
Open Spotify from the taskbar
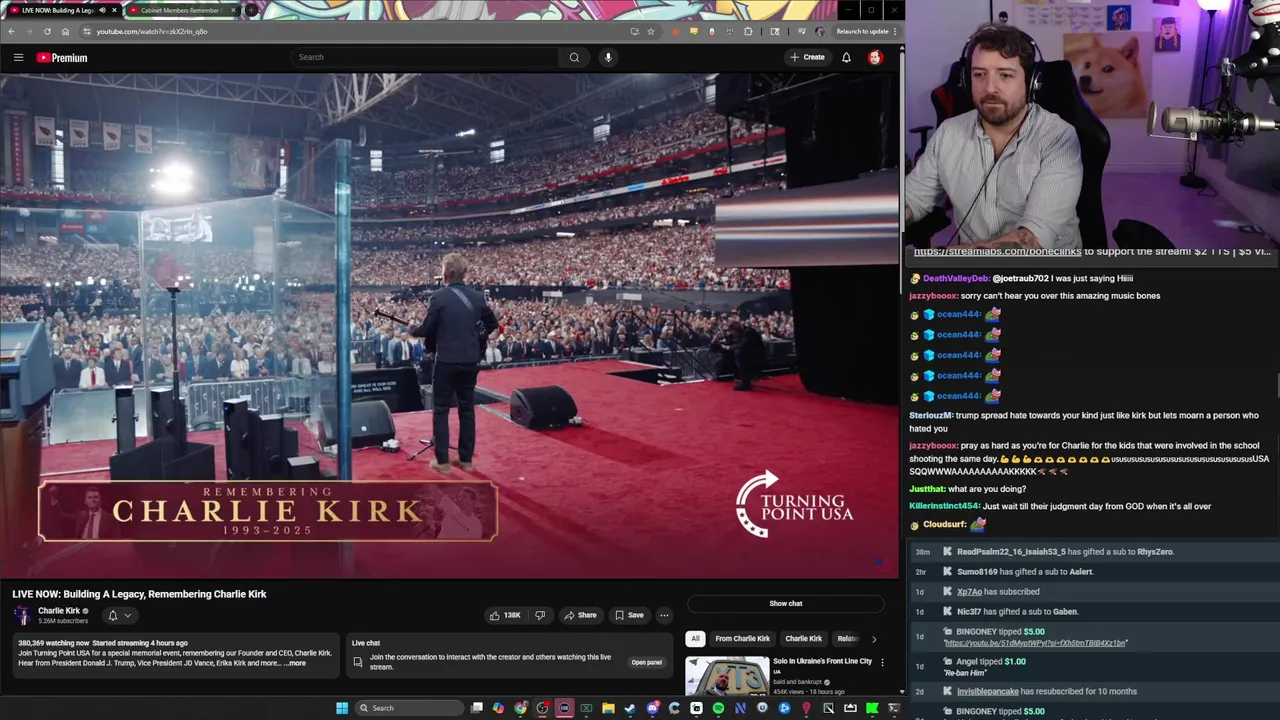tap(718, 708)
